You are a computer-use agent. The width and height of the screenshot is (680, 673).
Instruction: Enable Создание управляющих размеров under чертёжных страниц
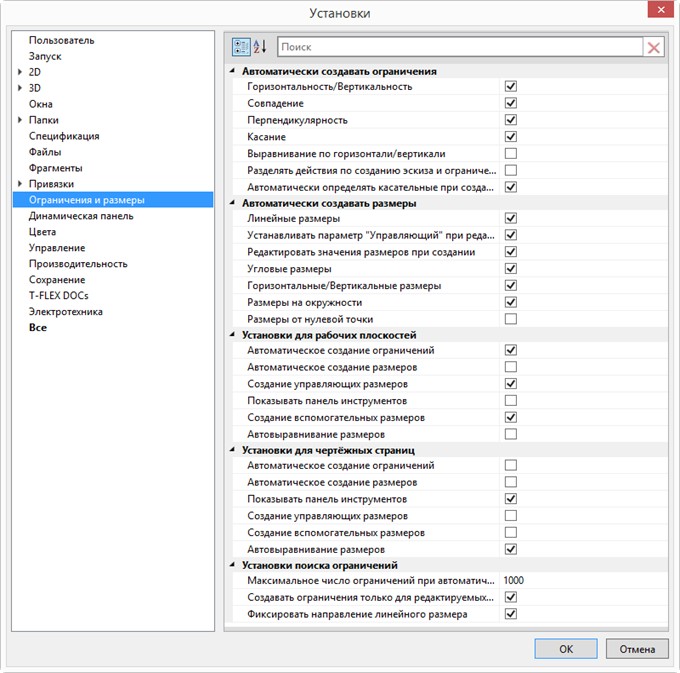point(511,516)
